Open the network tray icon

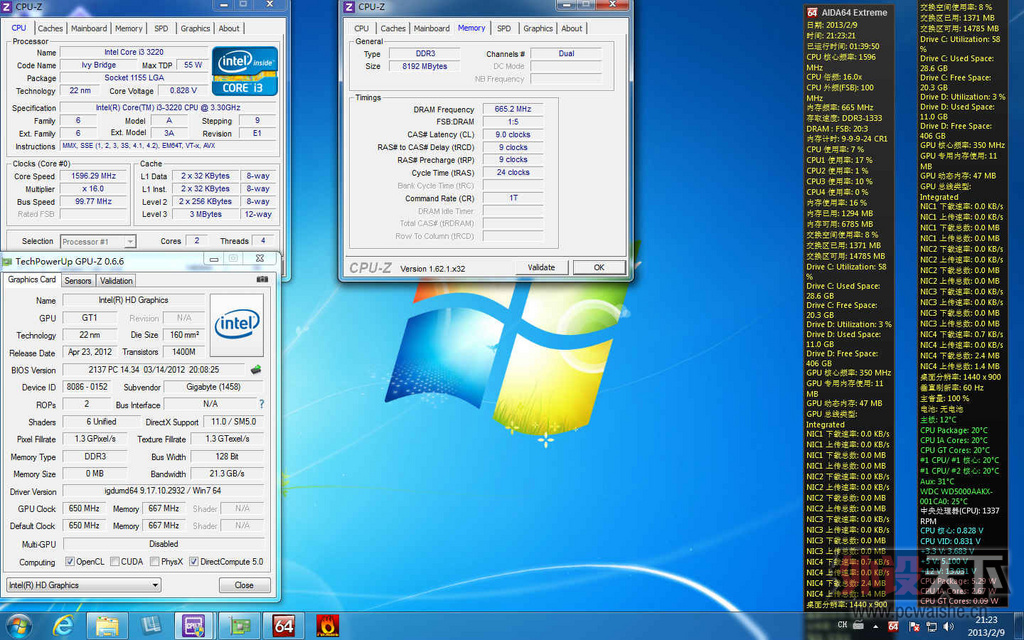click(931, 626)
